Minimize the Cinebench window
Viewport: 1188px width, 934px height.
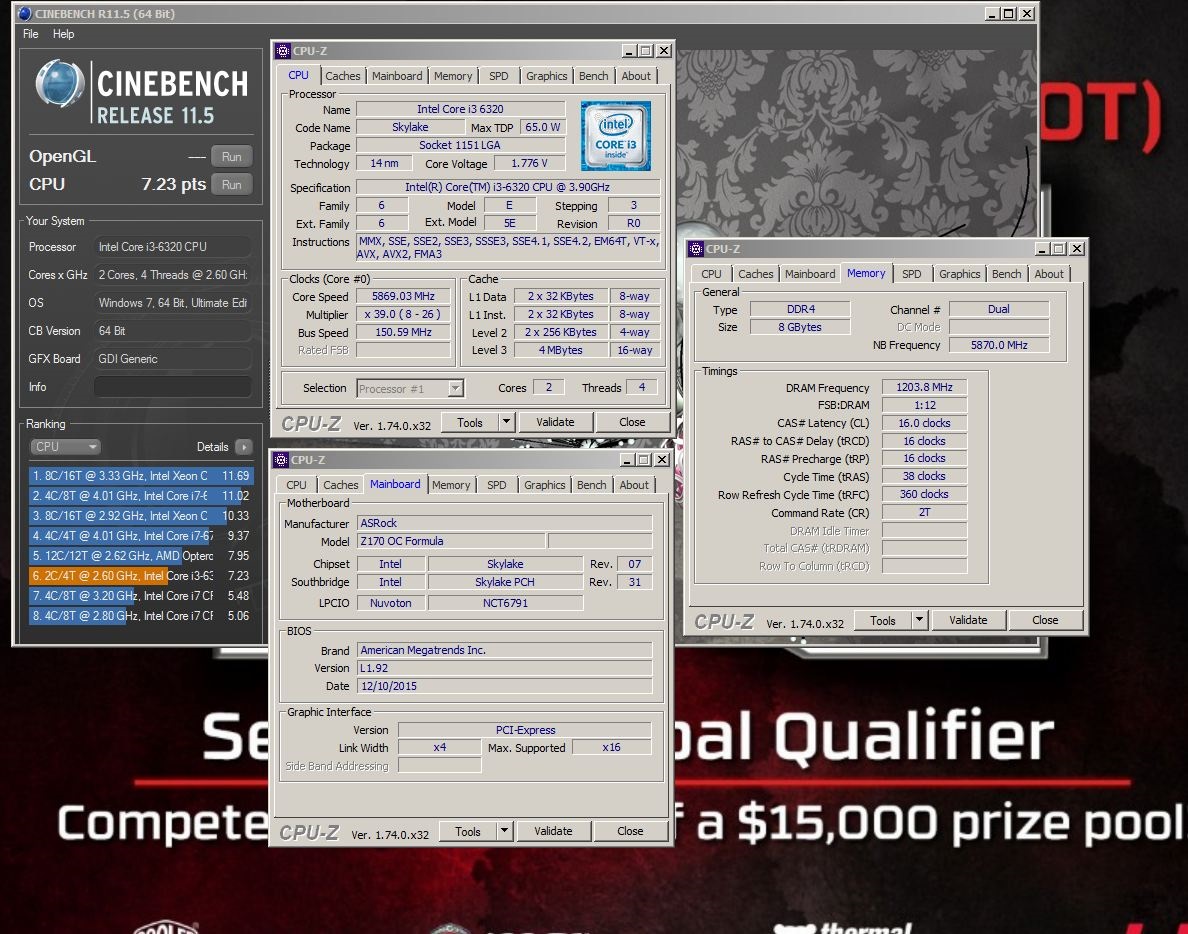(992, 14)
